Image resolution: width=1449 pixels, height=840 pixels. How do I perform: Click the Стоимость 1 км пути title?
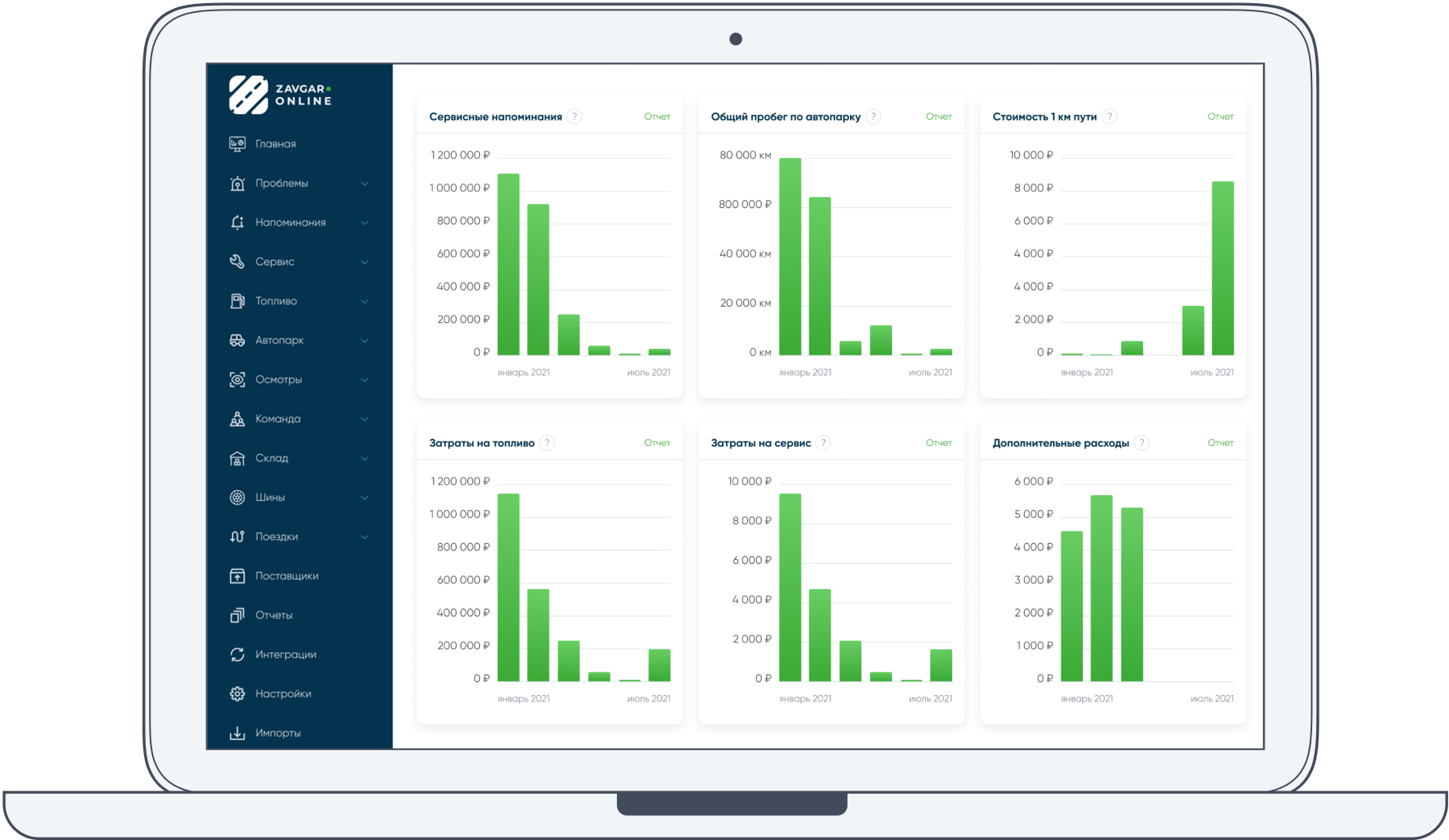coord(1044,117)
